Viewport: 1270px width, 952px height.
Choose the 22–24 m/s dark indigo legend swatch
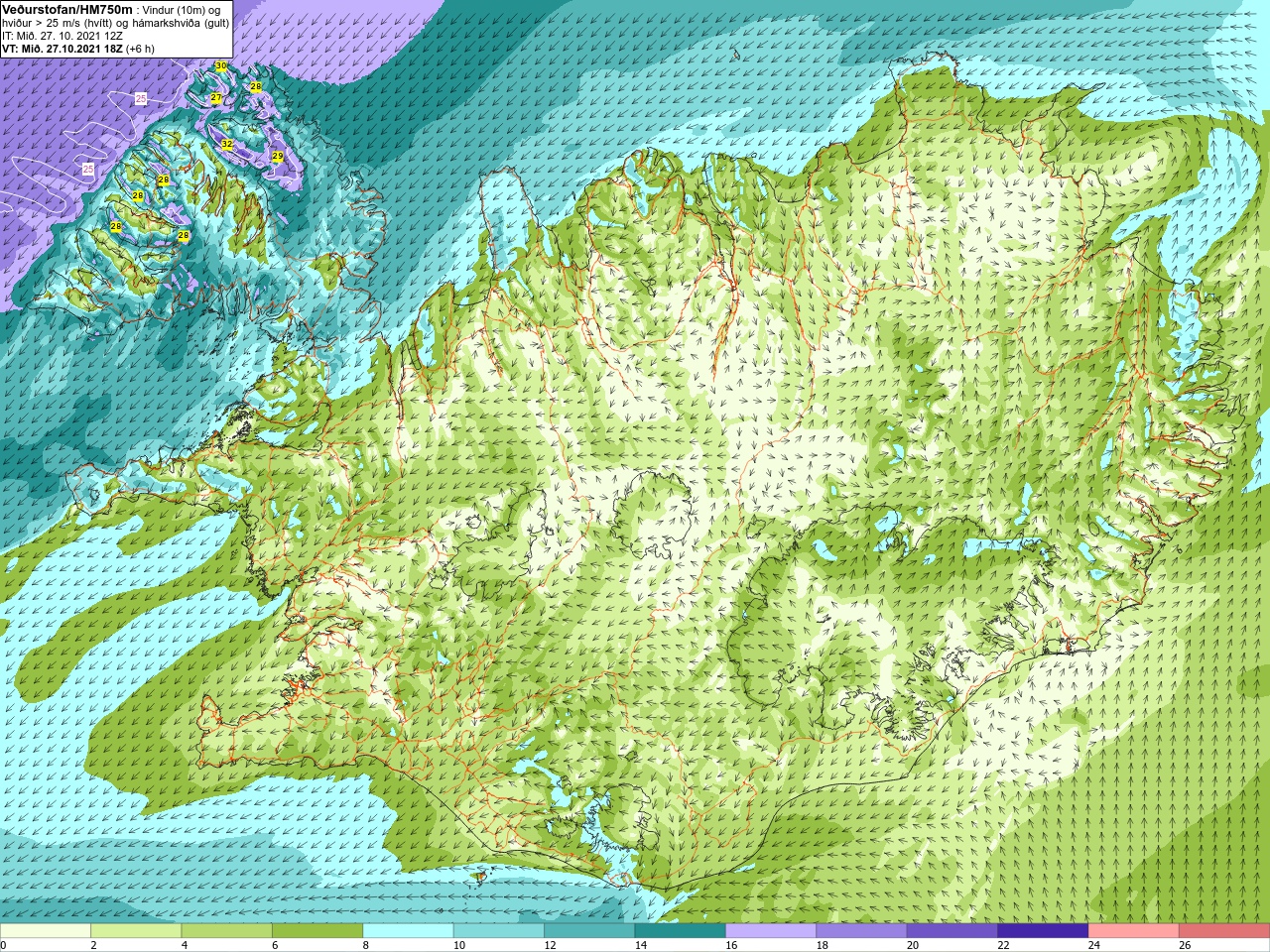[x=1043, y=931]
